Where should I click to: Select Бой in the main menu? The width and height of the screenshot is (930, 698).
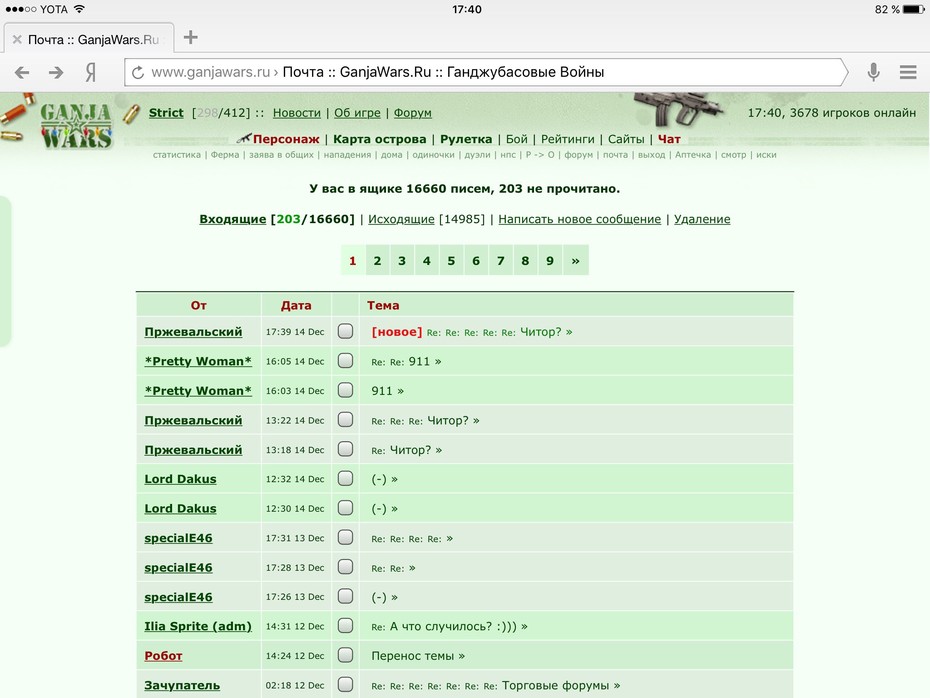pos(517,139)
